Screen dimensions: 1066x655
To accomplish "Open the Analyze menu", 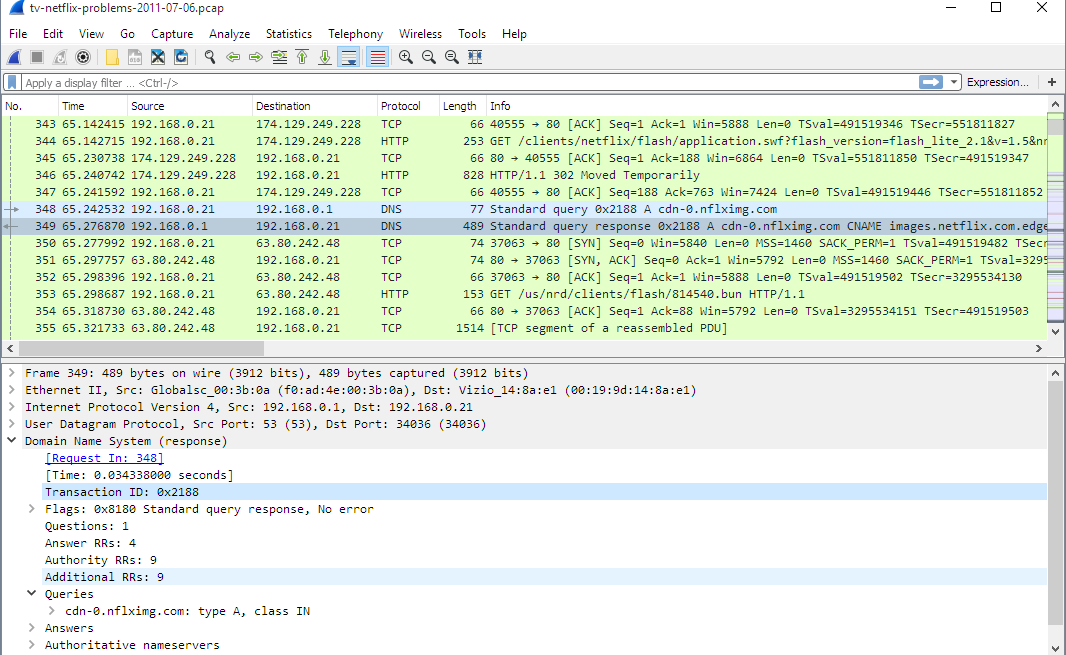I will click(x=229, y=34).
